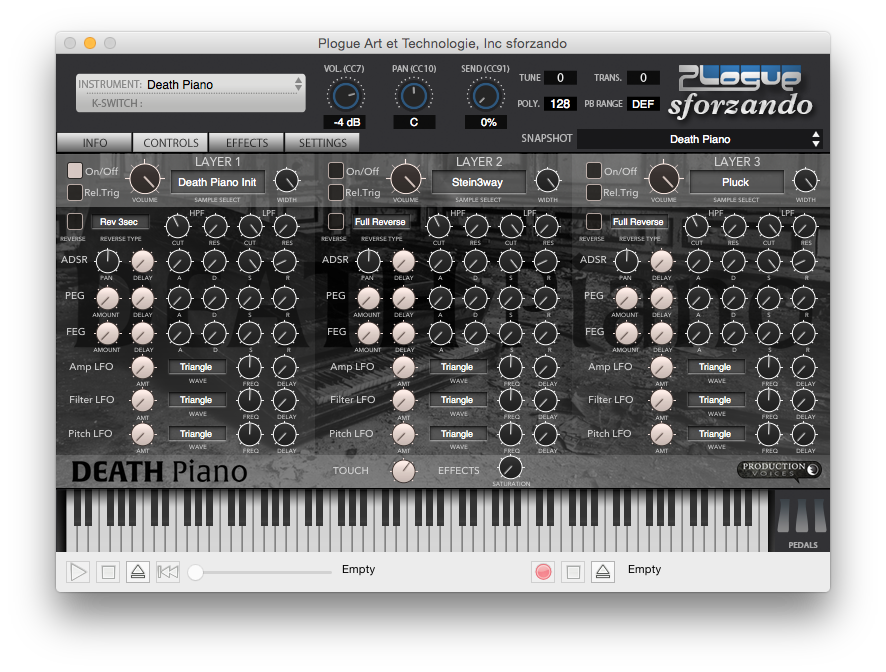The image size is (886, 672).
Task: Click the send readout '0%'
Action: pos(486,122)
